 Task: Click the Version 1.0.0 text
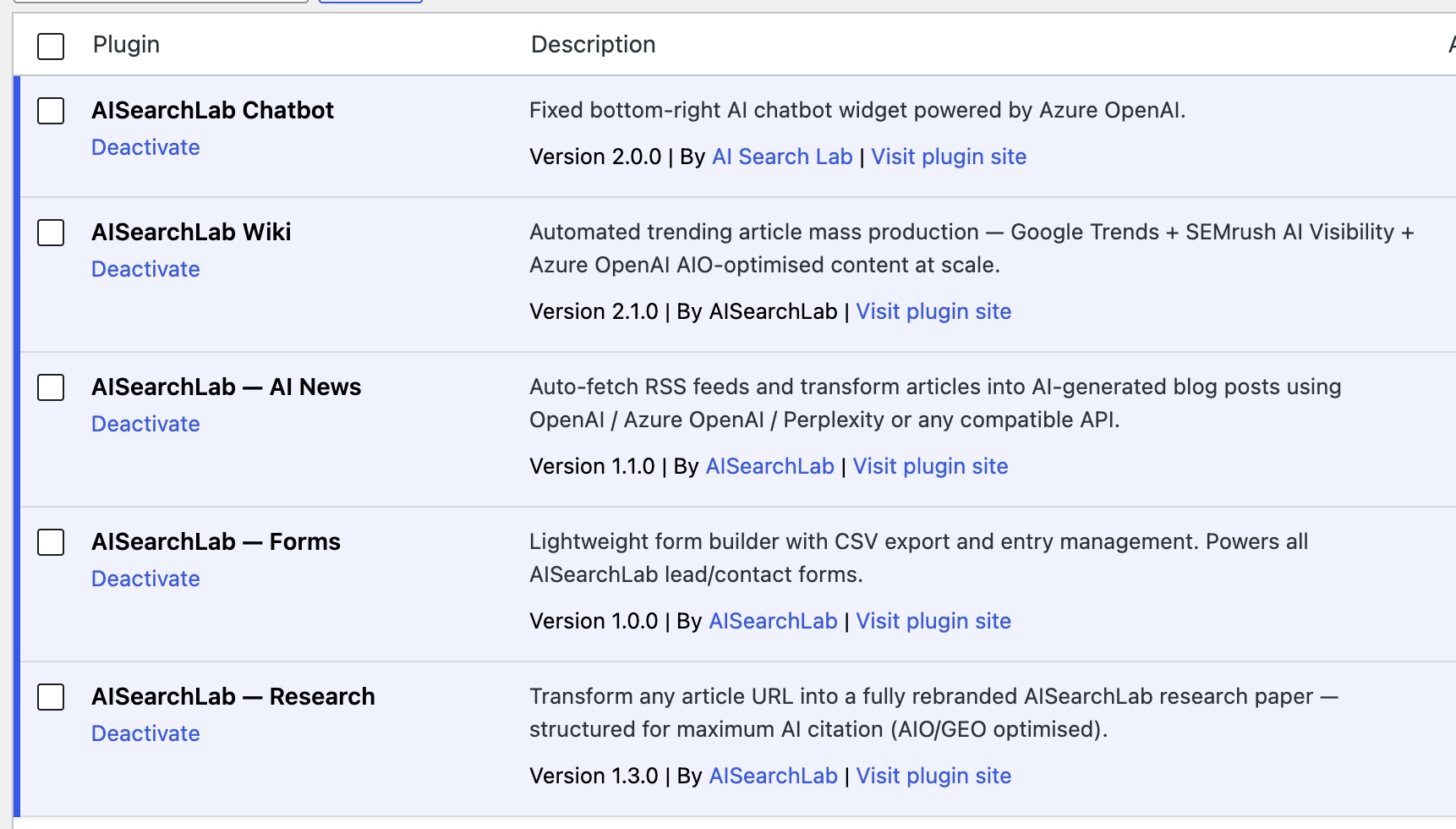click(594, 621)
